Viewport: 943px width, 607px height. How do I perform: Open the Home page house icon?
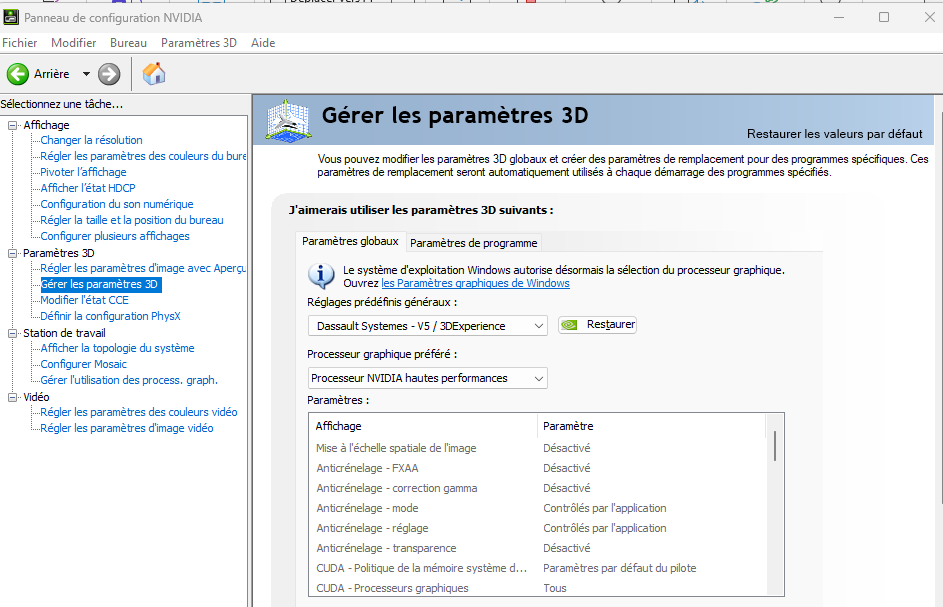[x=154, y=74]
